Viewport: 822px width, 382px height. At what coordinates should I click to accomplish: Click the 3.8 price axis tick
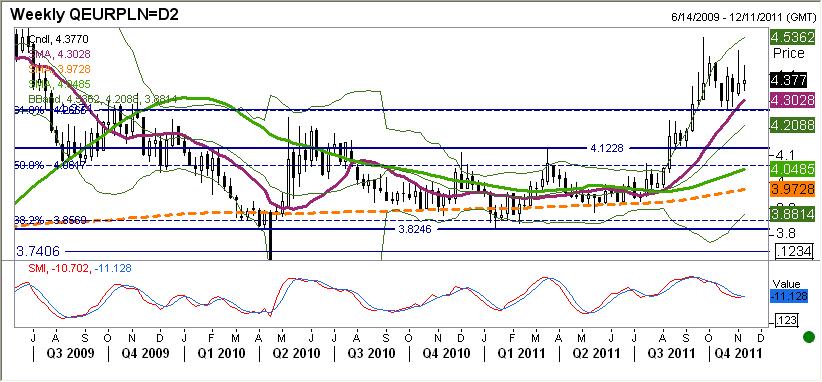786,233
